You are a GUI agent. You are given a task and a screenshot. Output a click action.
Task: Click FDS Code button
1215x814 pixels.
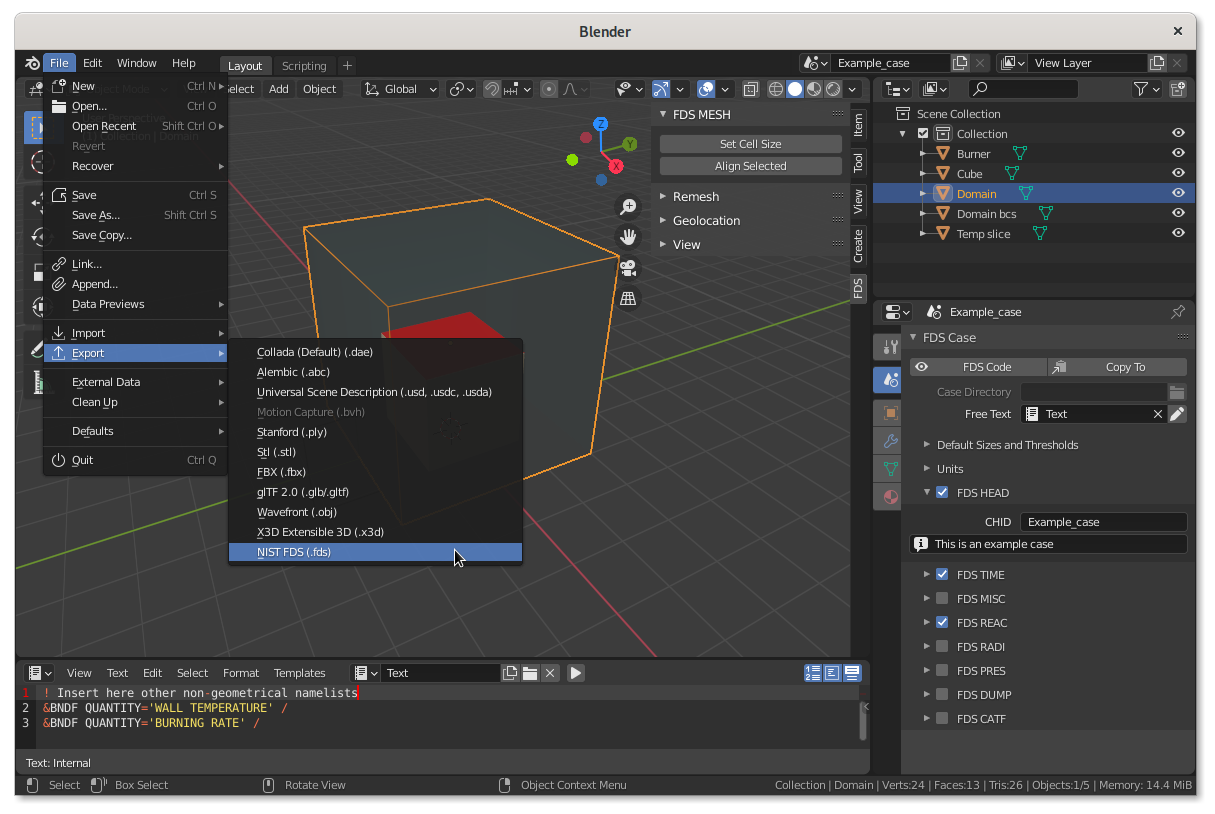tap(978, 367)
